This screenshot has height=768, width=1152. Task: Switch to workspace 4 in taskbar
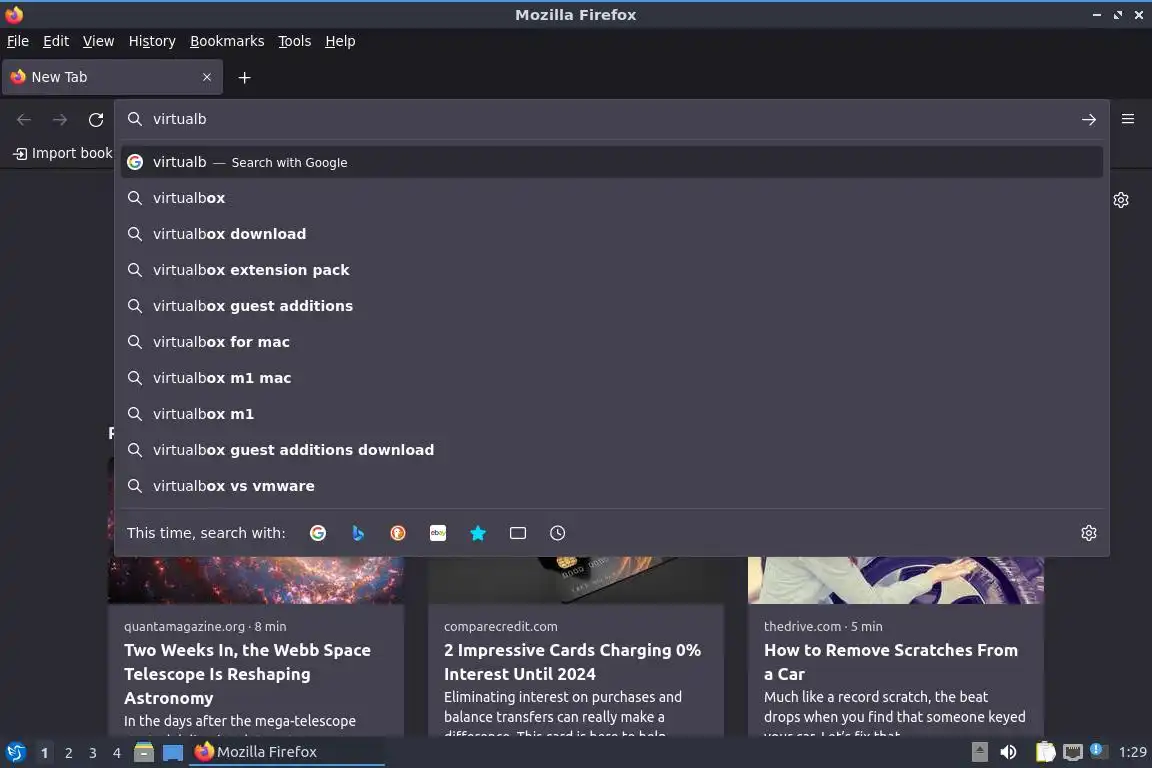click(116, 753)
